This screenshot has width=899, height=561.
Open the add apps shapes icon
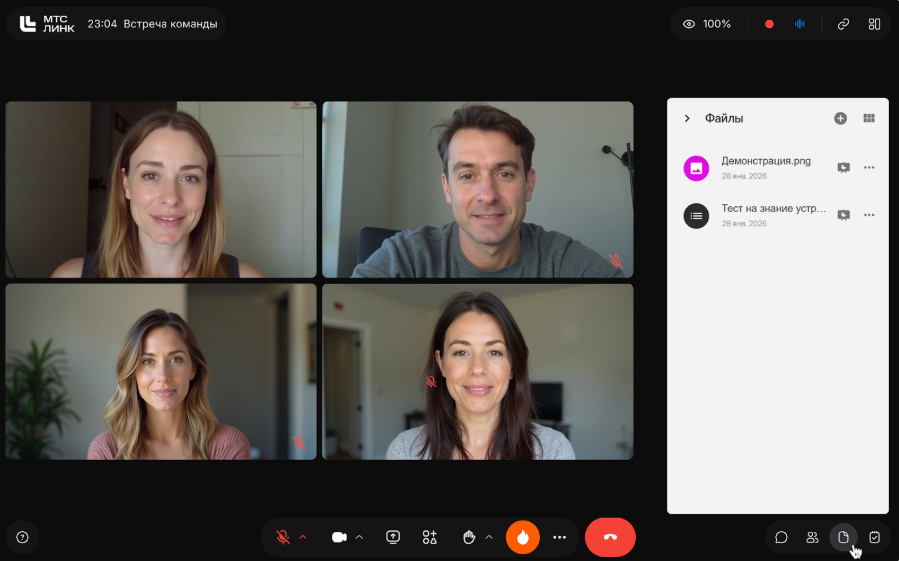tap(429, 537)
